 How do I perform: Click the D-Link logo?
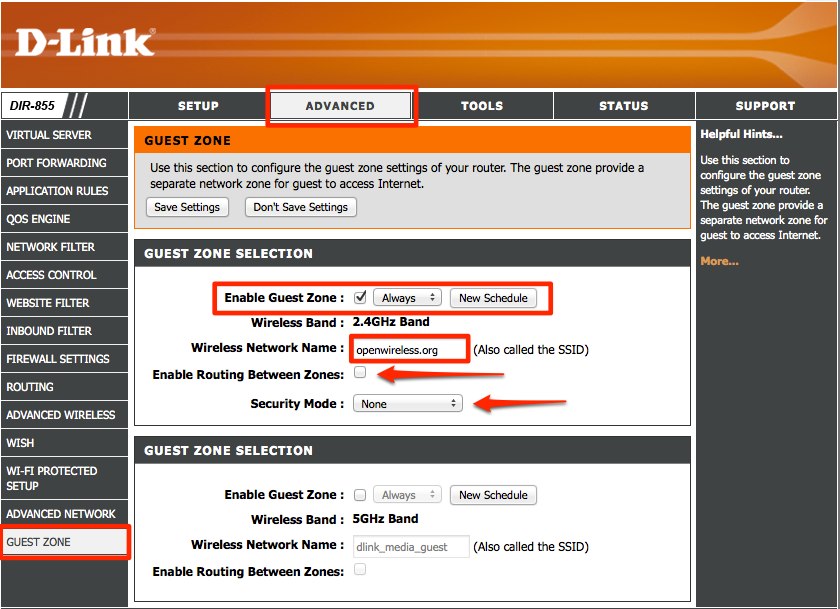click(86, 42)
